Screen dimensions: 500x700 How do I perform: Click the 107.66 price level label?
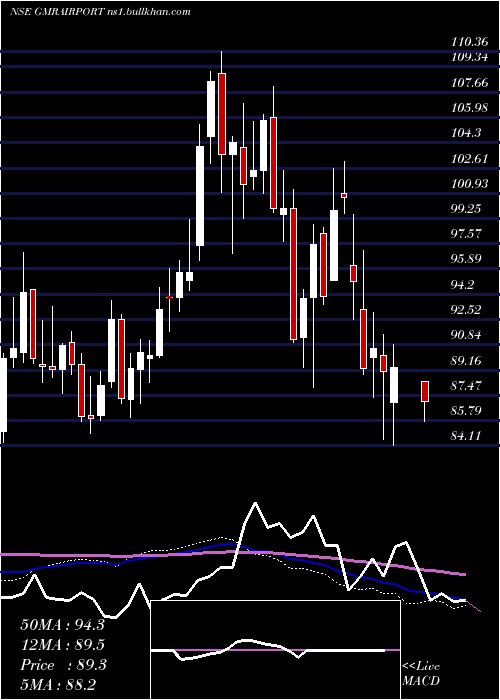470,83
